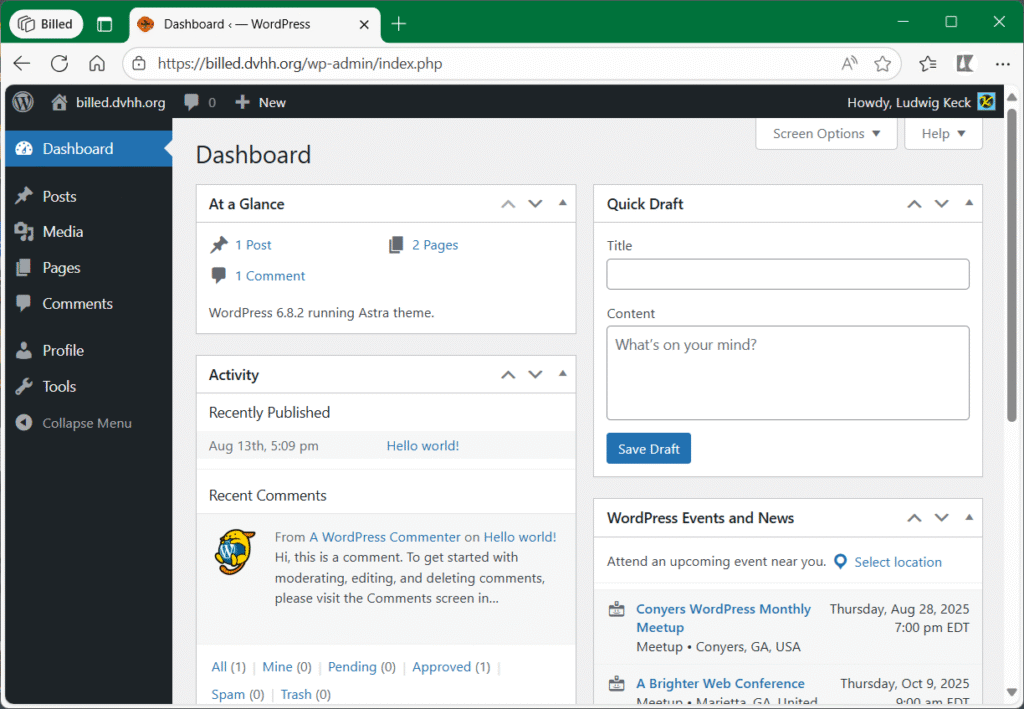Screen dimensions: 1024x709
Task: Expand the Screen Options dropdown
Action: coord(826,134)
